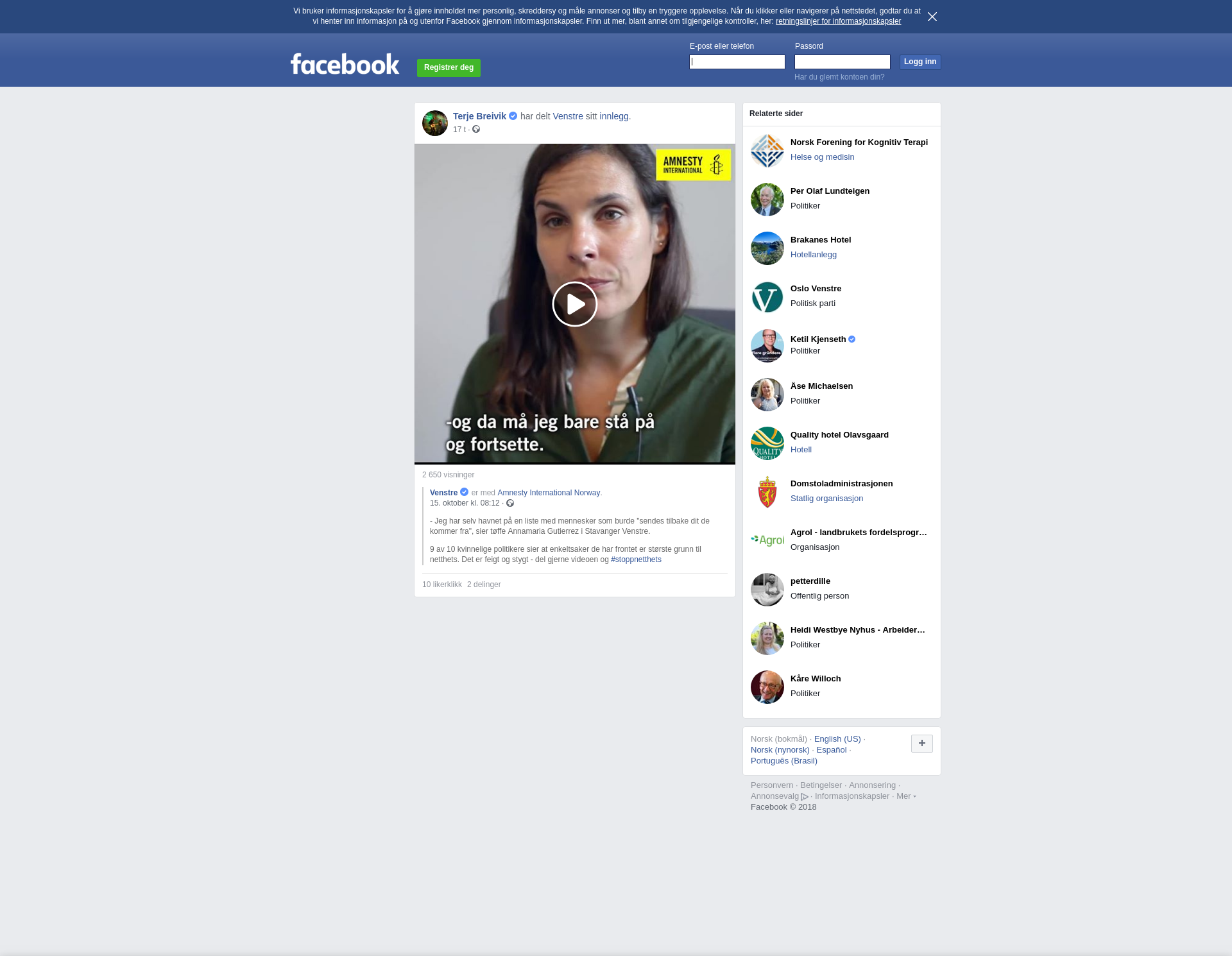The height and width of the screenshot is (956, 1232).
Task: Click the Passord input field
Action: tap(842, 62)
